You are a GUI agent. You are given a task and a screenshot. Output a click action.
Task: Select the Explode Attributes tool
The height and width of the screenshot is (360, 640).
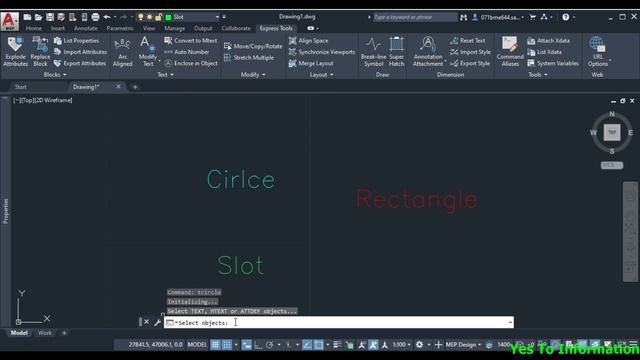coord(16,51)
